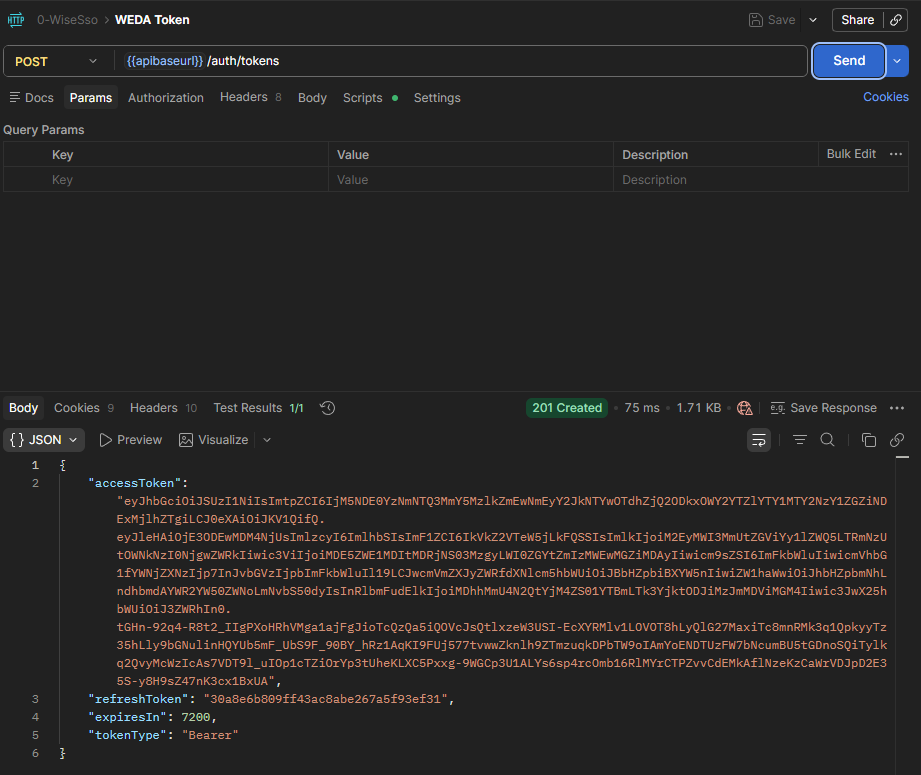Click the HTTP request type icon
The image size is (921, 775).
point(16,20)
